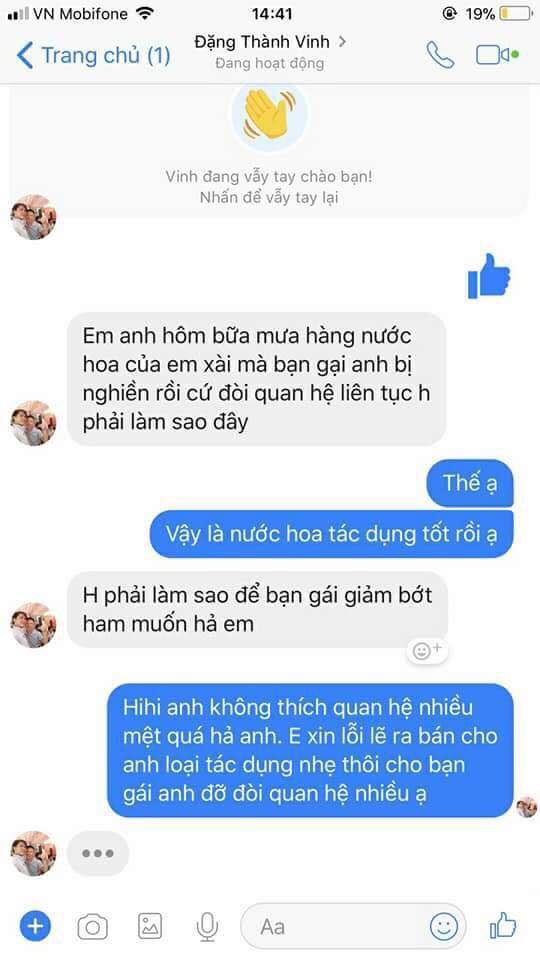Tap the battery indicator in status bar
540x960 pixels.
point(516,13)
